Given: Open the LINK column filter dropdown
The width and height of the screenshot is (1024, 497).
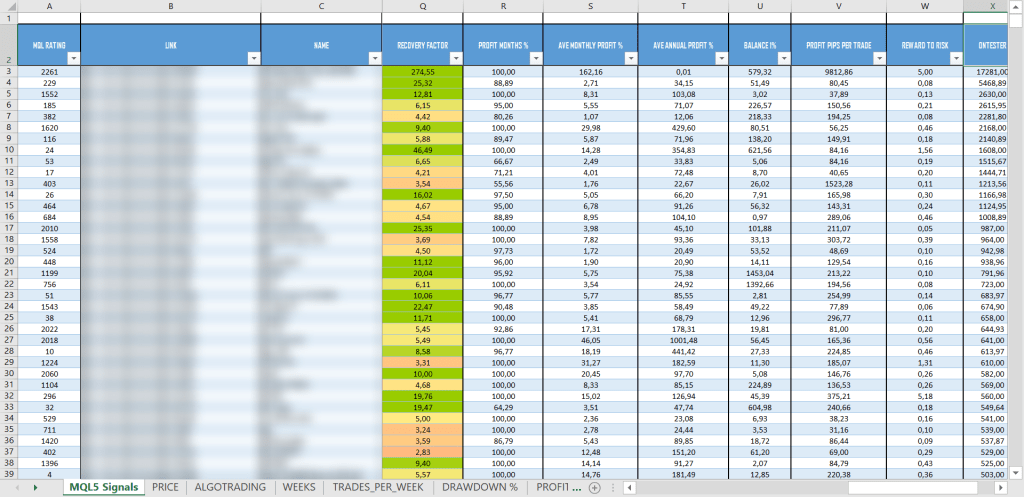Looking at the screenshot, I should click(253, 59).
